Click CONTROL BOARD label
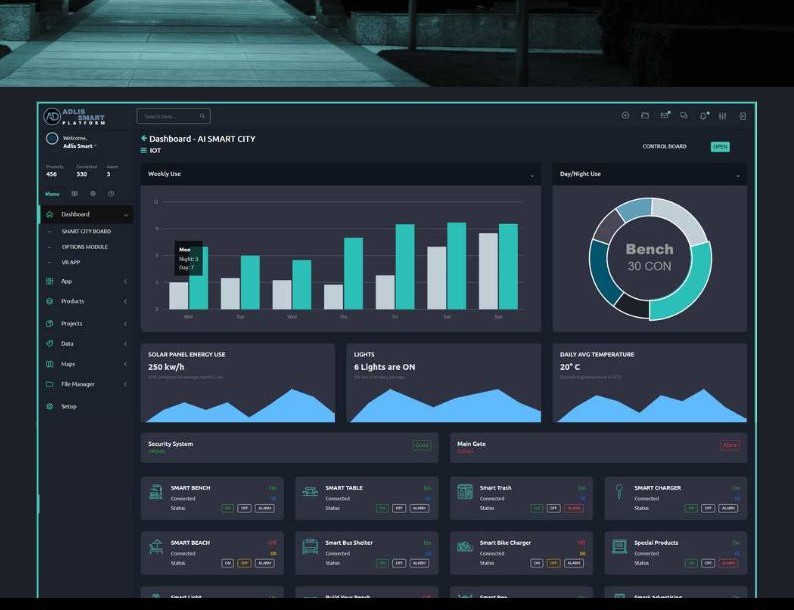794x610 pixels. click(x=664, y=146)
